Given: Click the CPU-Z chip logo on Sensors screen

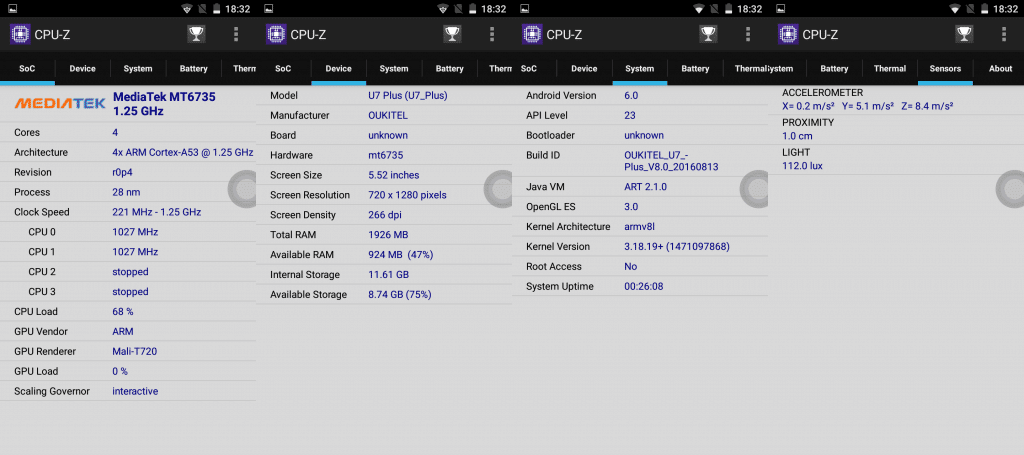Looking at the screenshot, I should pyautogui.click(x=788, y=34).
